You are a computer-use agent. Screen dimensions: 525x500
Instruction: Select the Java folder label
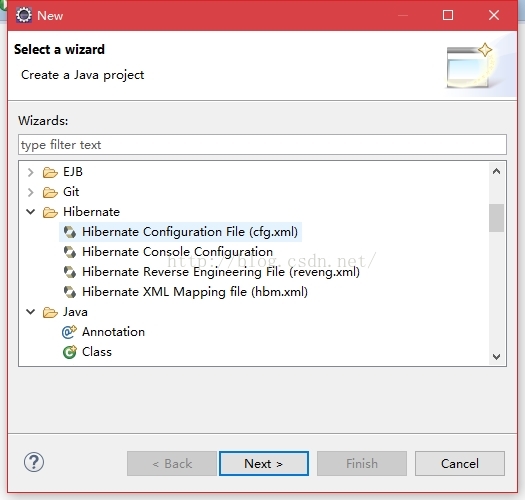(75, 312)
